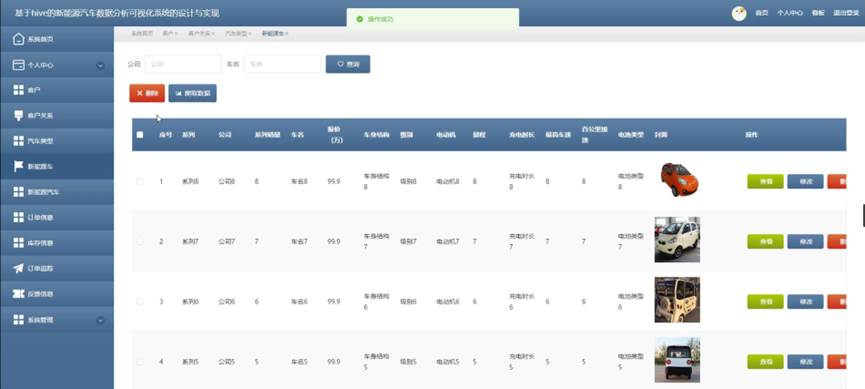Click the 系列5 cell in row 4
The width and height of the screenshot is (865, 389).
[x=190, y=361]
